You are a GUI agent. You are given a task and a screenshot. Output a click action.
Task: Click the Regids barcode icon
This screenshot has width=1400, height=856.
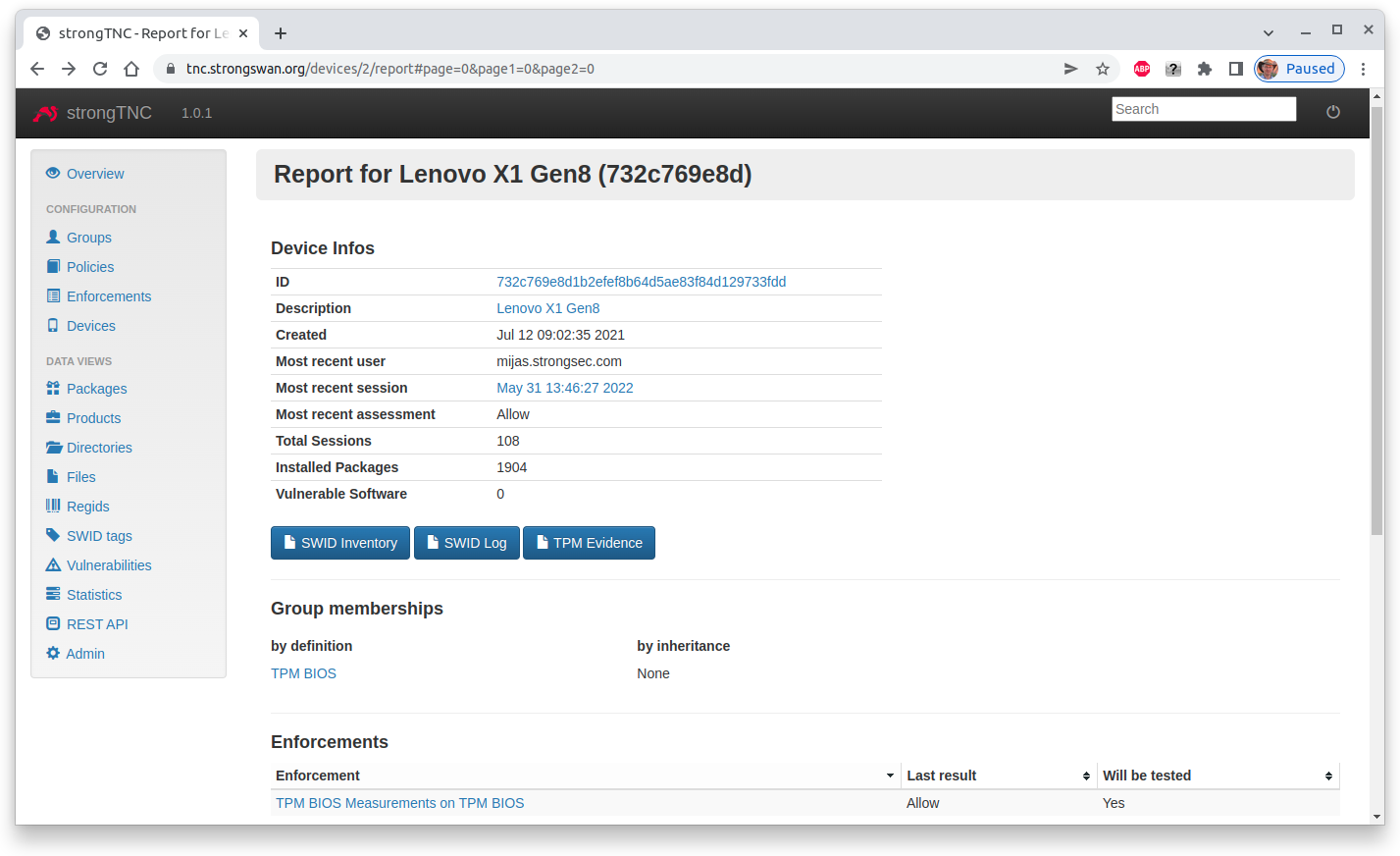(x=53, y=506)
